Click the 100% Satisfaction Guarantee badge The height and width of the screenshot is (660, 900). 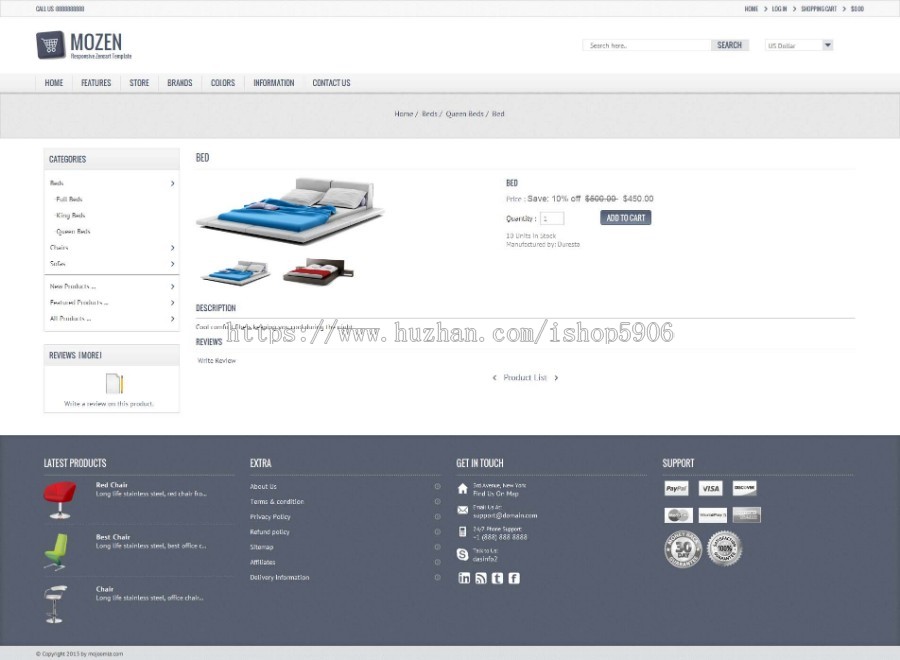(x=723, y=549)
